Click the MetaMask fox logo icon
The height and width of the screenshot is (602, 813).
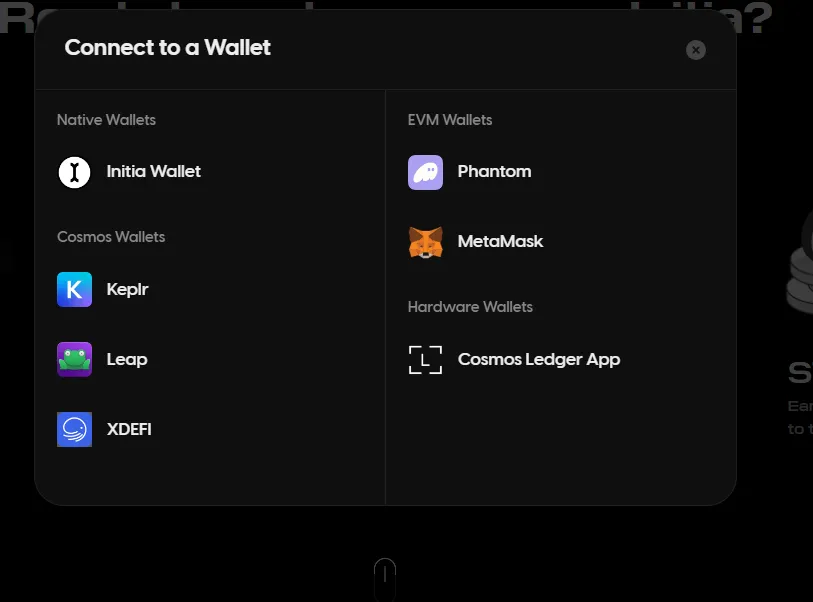[x=425, y=242]
